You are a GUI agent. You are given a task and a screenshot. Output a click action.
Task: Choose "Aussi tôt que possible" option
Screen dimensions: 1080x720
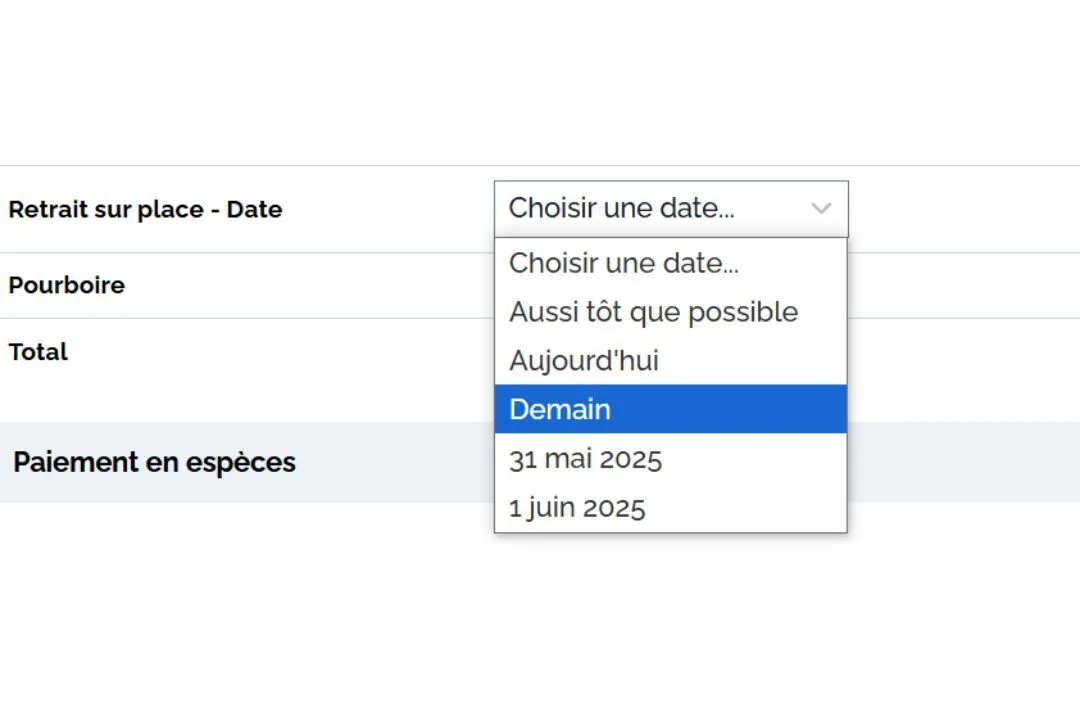(x=671, y=312)
